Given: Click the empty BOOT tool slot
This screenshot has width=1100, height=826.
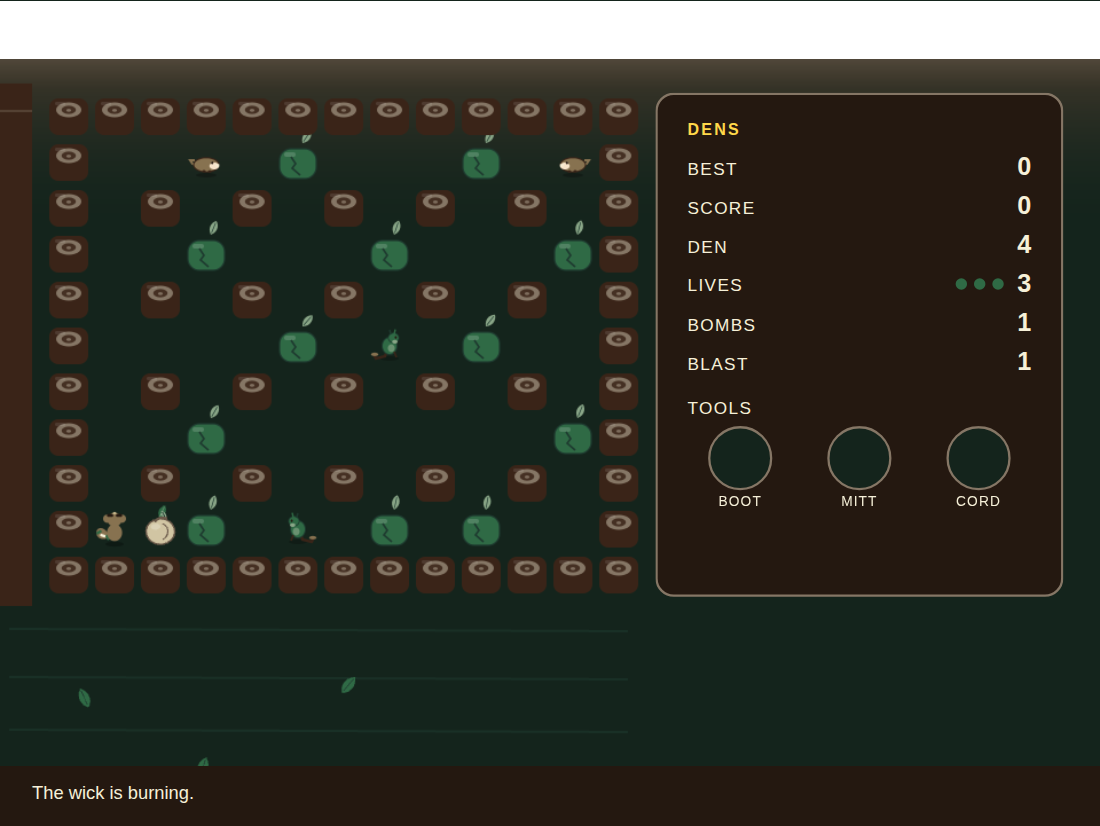Looking at the screenshot, I should click(x=740, y=458).
